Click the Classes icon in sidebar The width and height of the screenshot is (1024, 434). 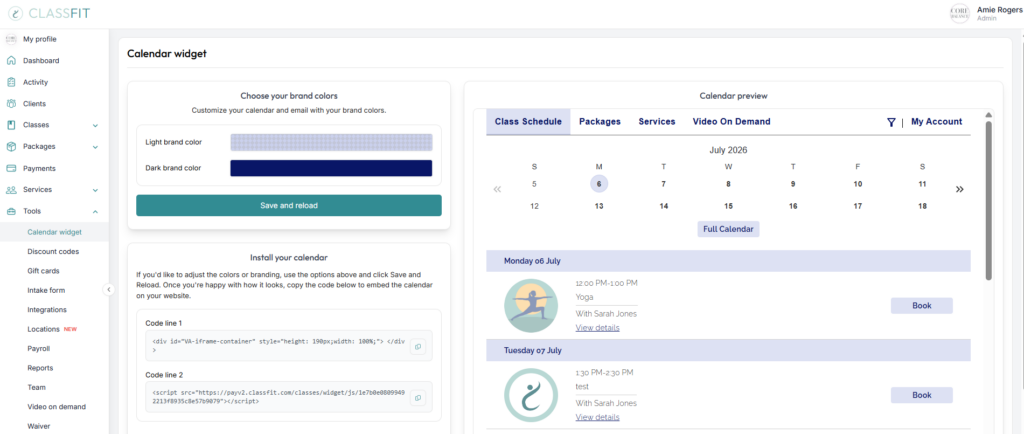point(11,125)
